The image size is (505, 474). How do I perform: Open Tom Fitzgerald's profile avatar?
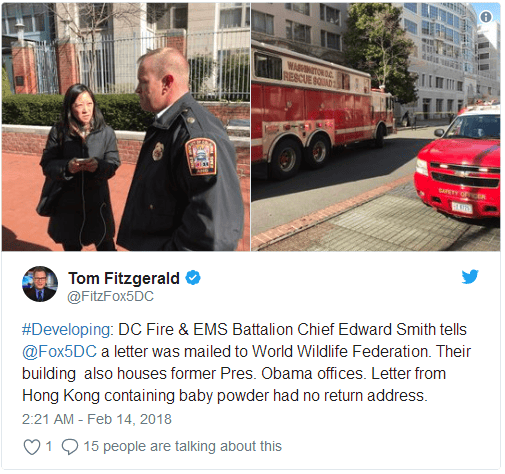tap(40, 284)
